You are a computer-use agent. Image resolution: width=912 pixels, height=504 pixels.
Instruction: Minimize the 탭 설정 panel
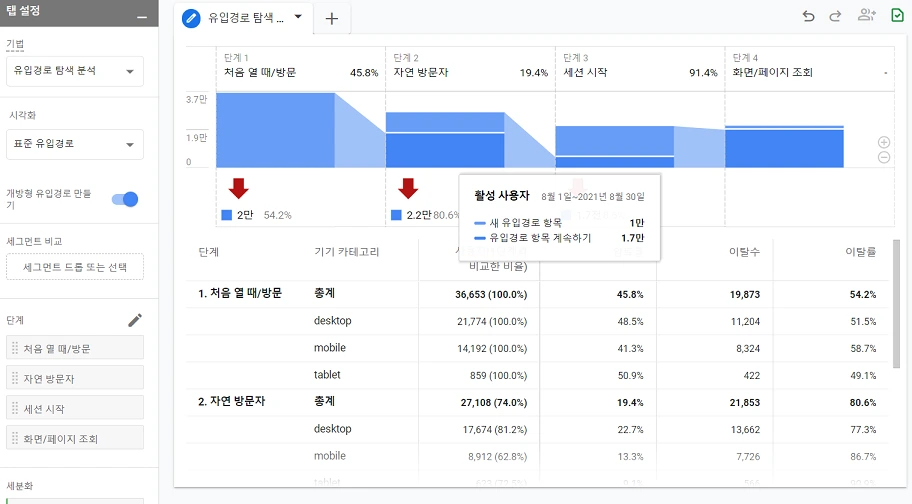coord(142,17)
